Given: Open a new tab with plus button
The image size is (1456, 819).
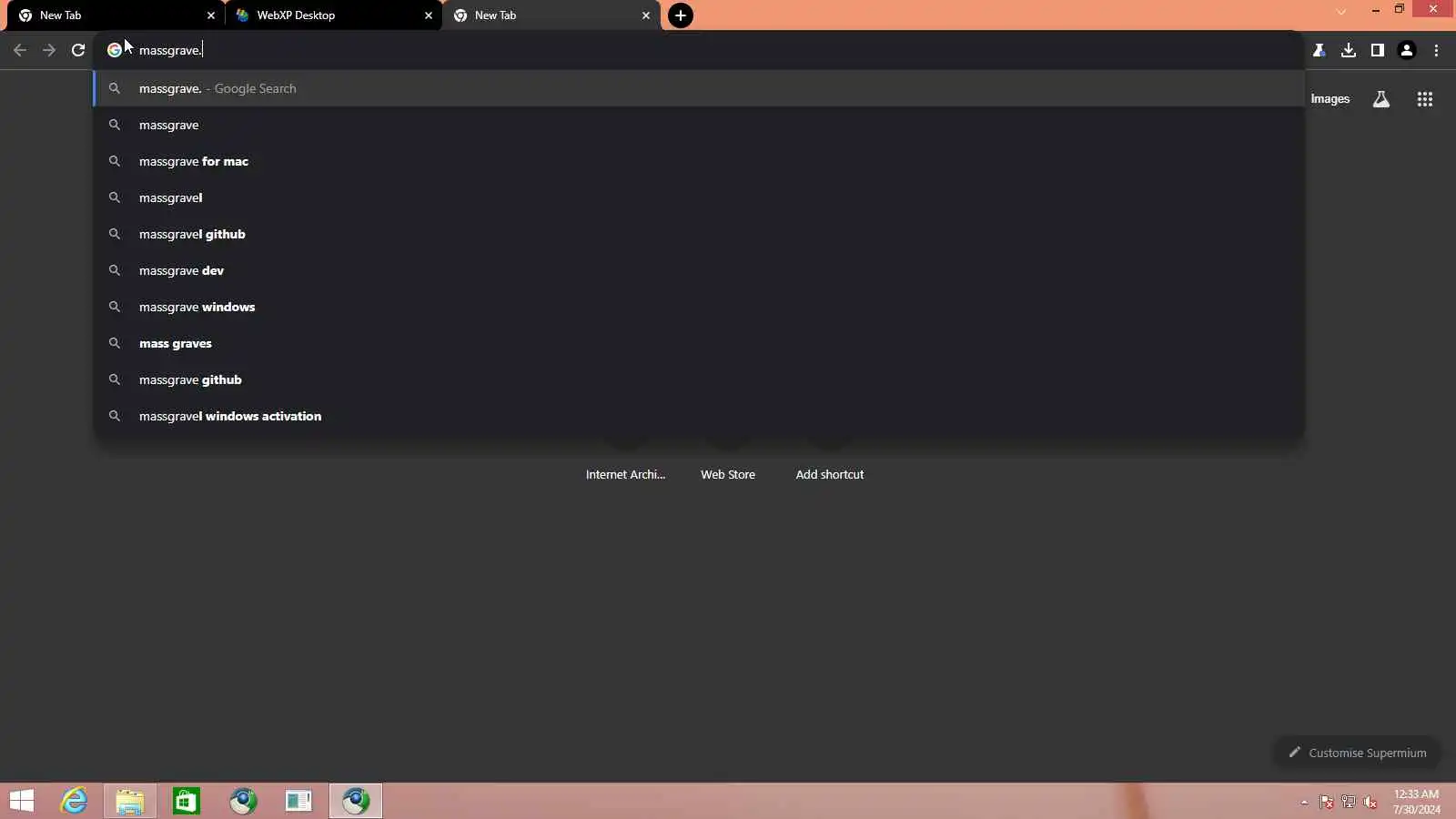Looking at the screenshot, I should tap(681, 15).
